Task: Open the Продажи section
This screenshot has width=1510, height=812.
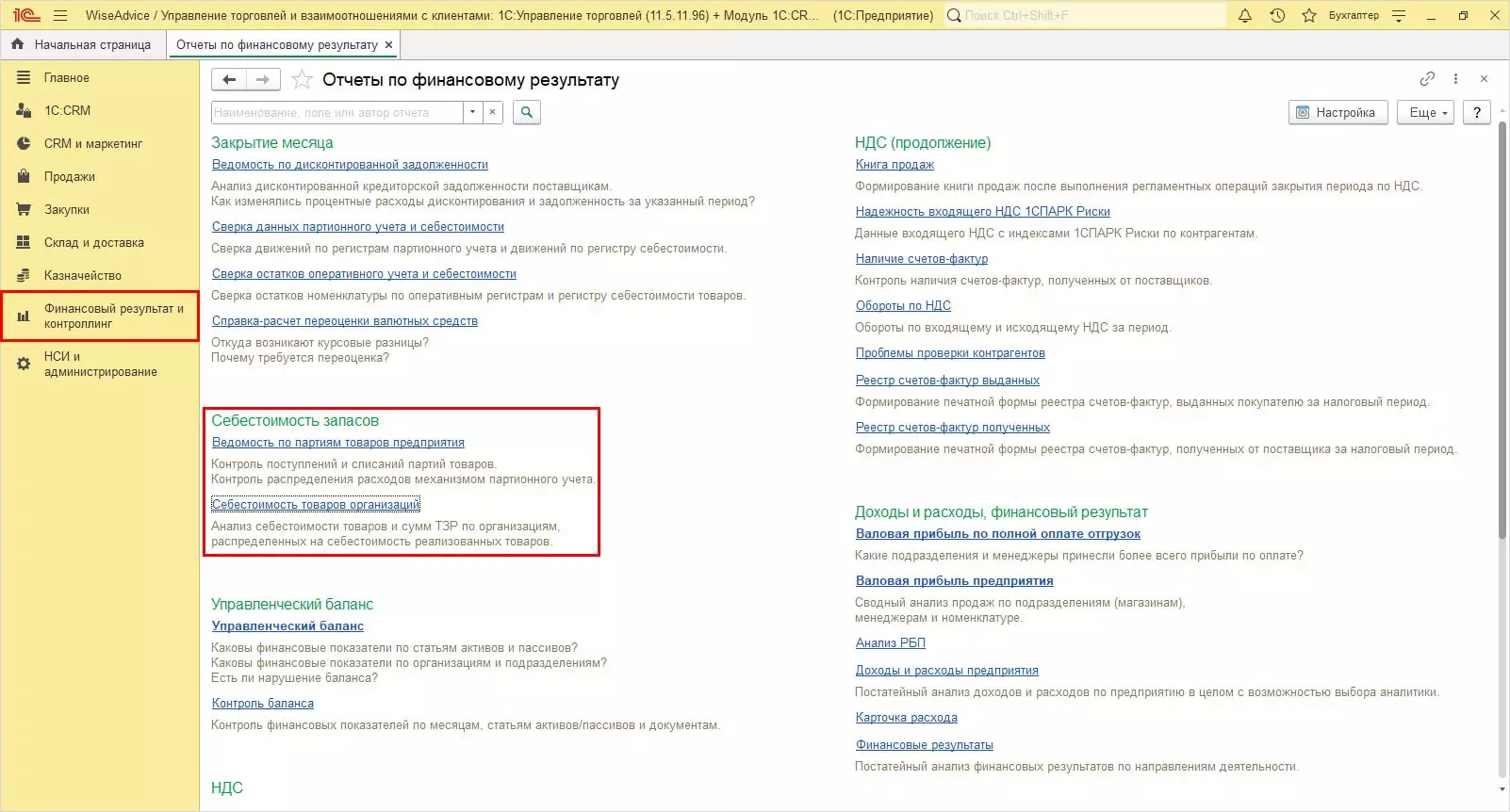Action: (x=100, y=176)
